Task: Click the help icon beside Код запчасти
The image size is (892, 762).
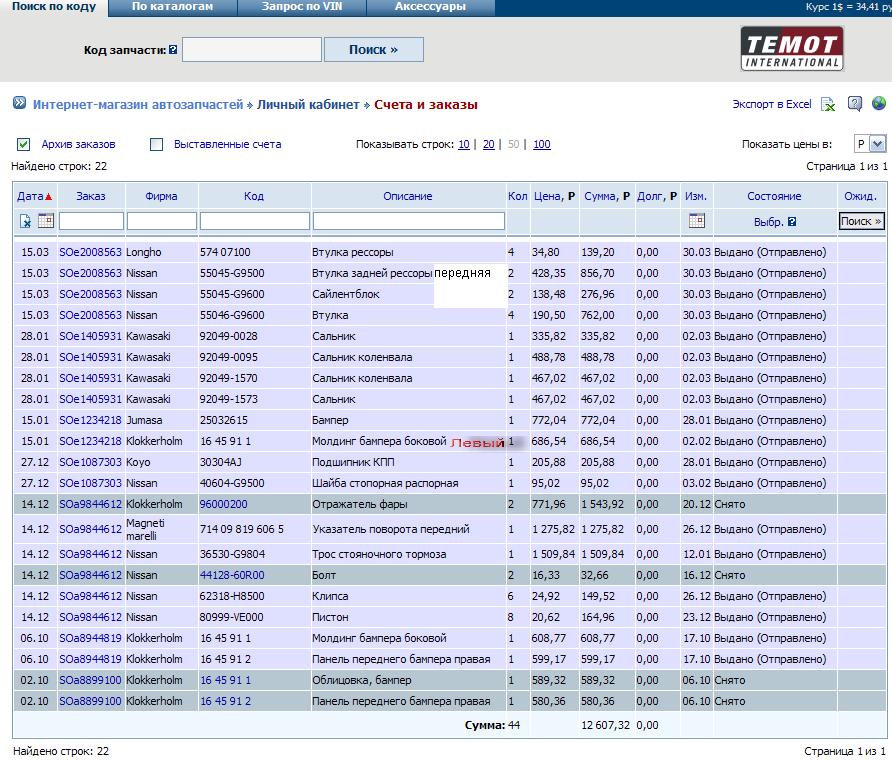Action: (173, 50)
